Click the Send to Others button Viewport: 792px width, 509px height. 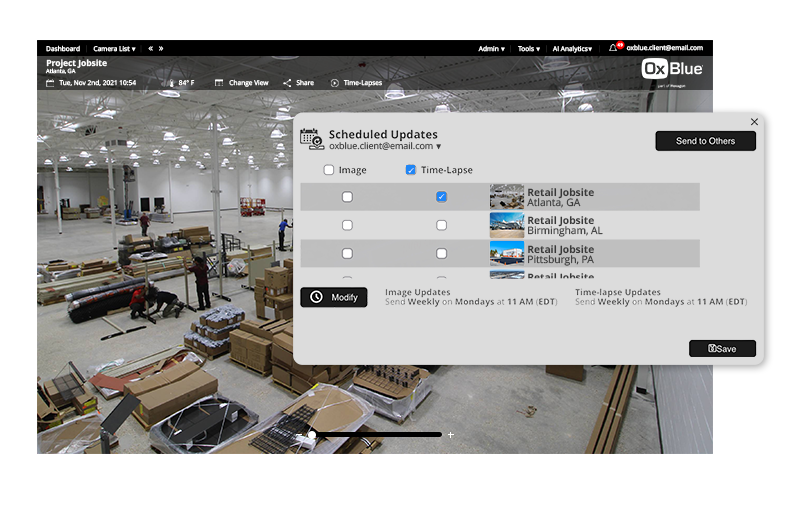(706, 141)
